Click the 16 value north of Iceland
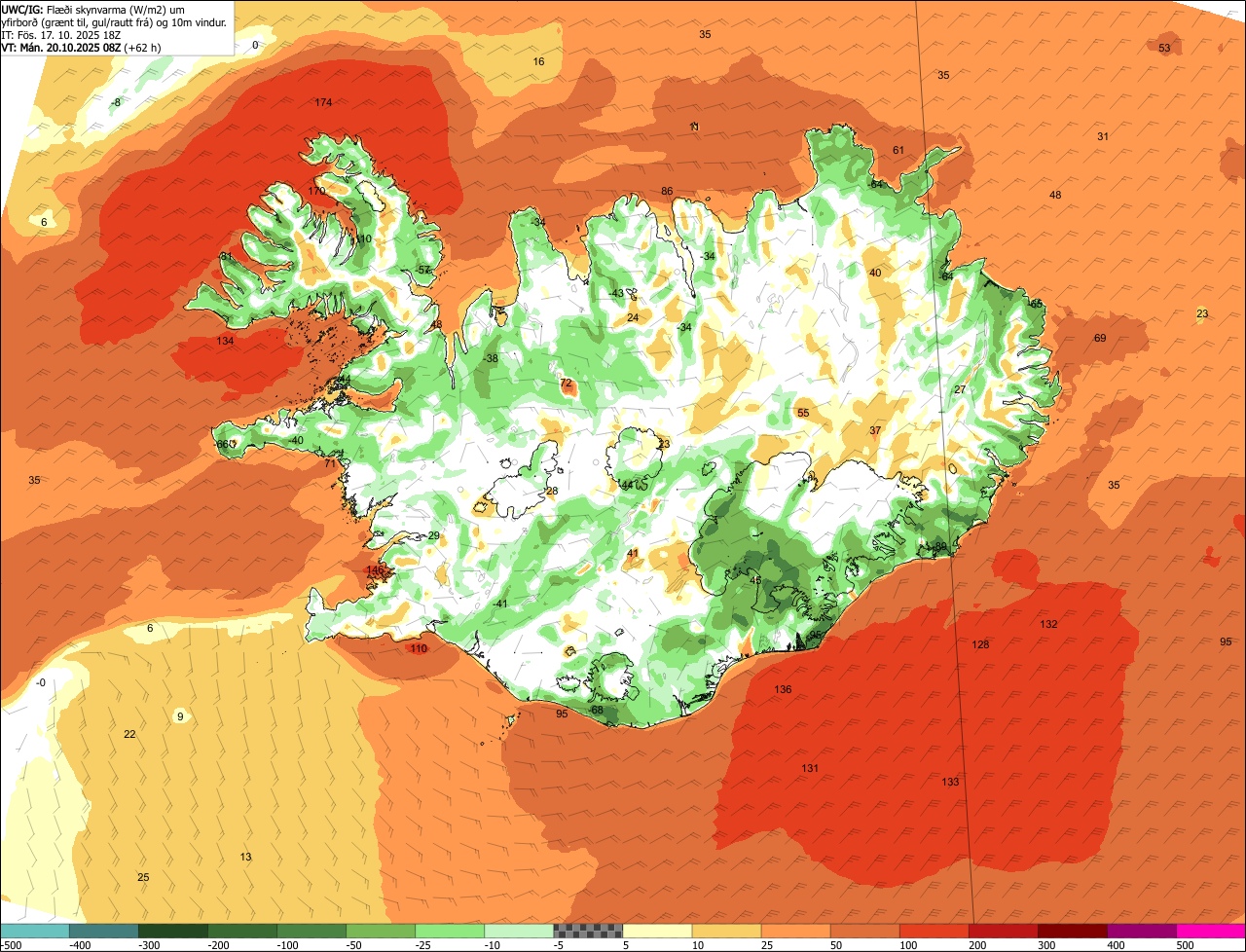This screenshot has width=1246, height=952. 538,61
